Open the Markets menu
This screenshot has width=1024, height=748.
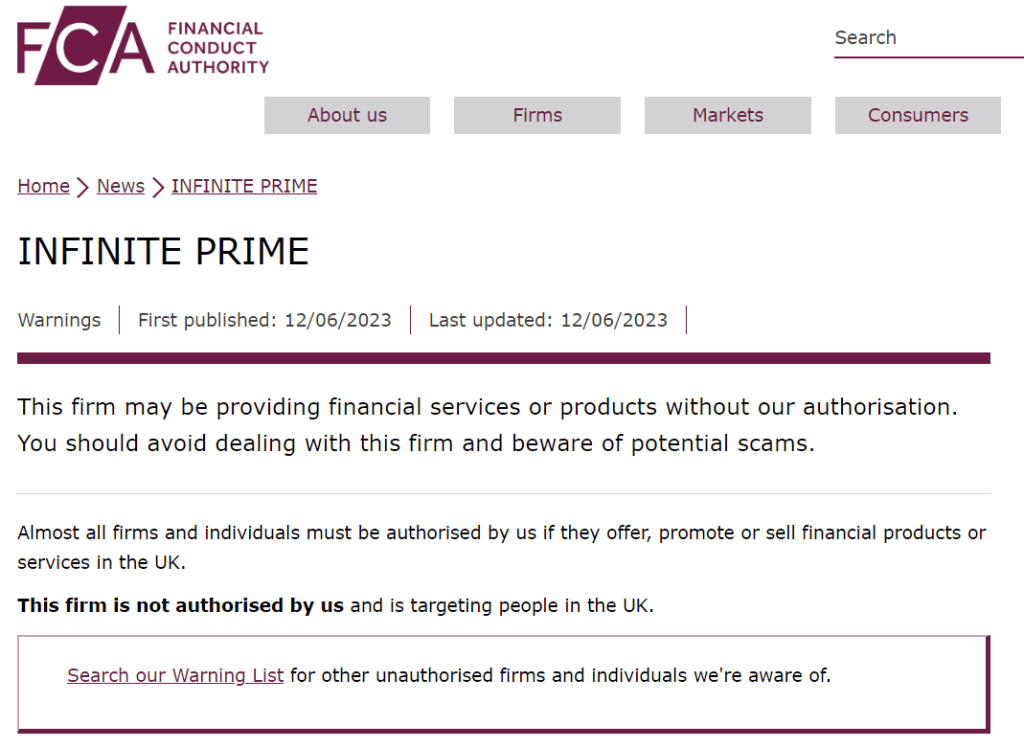pyautogui.click(x=727, y=115)
